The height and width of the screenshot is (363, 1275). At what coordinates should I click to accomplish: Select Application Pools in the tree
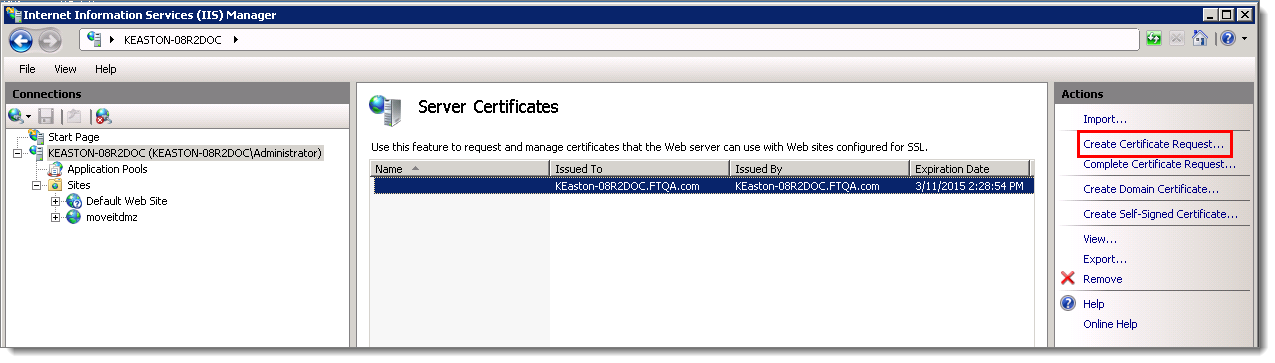click(x=107, y=169)
